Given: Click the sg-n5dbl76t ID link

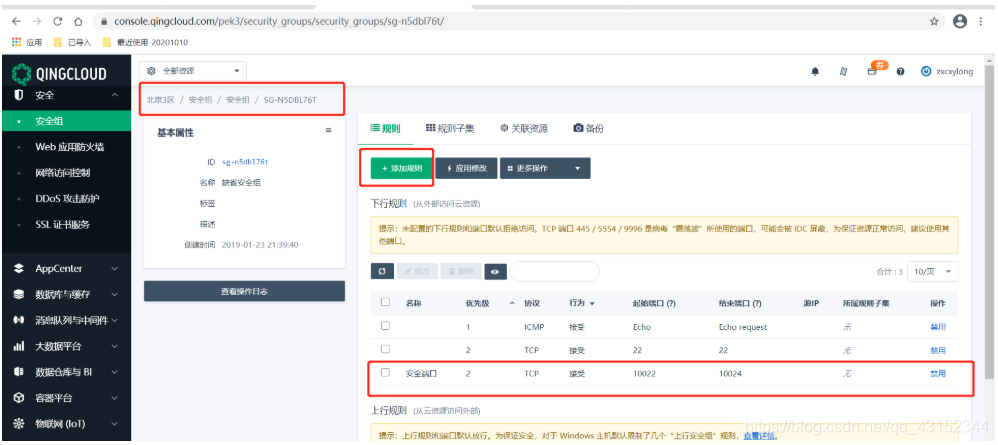Looking at the screenshot, I should 245,162.
